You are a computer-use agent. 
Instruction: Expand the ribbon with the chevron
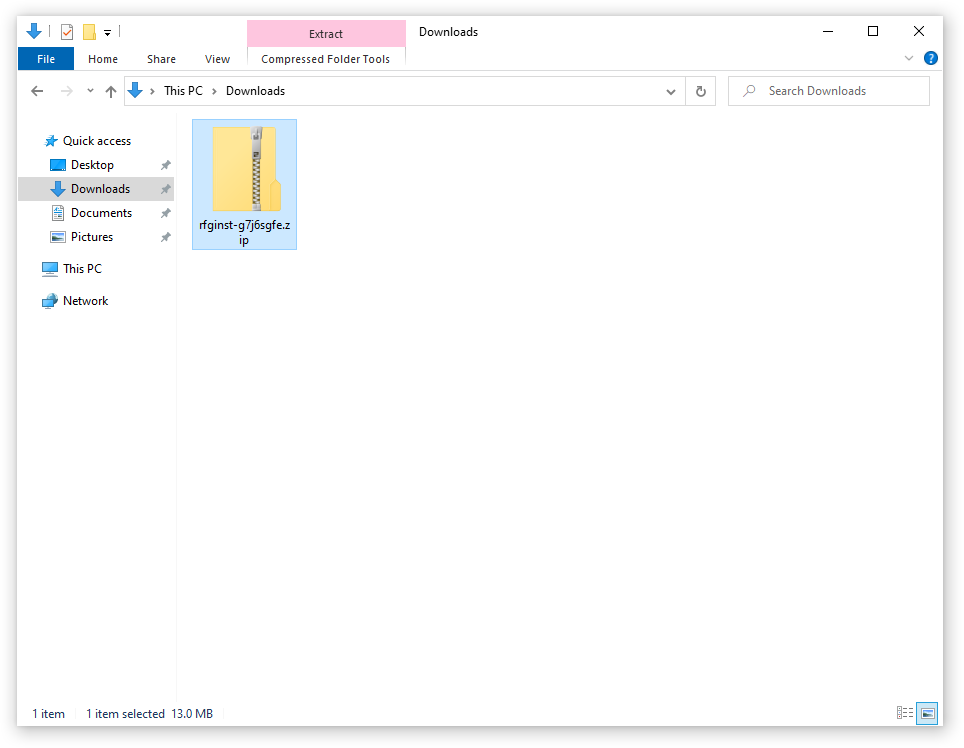pyautogui.click(x=909, y=58)
